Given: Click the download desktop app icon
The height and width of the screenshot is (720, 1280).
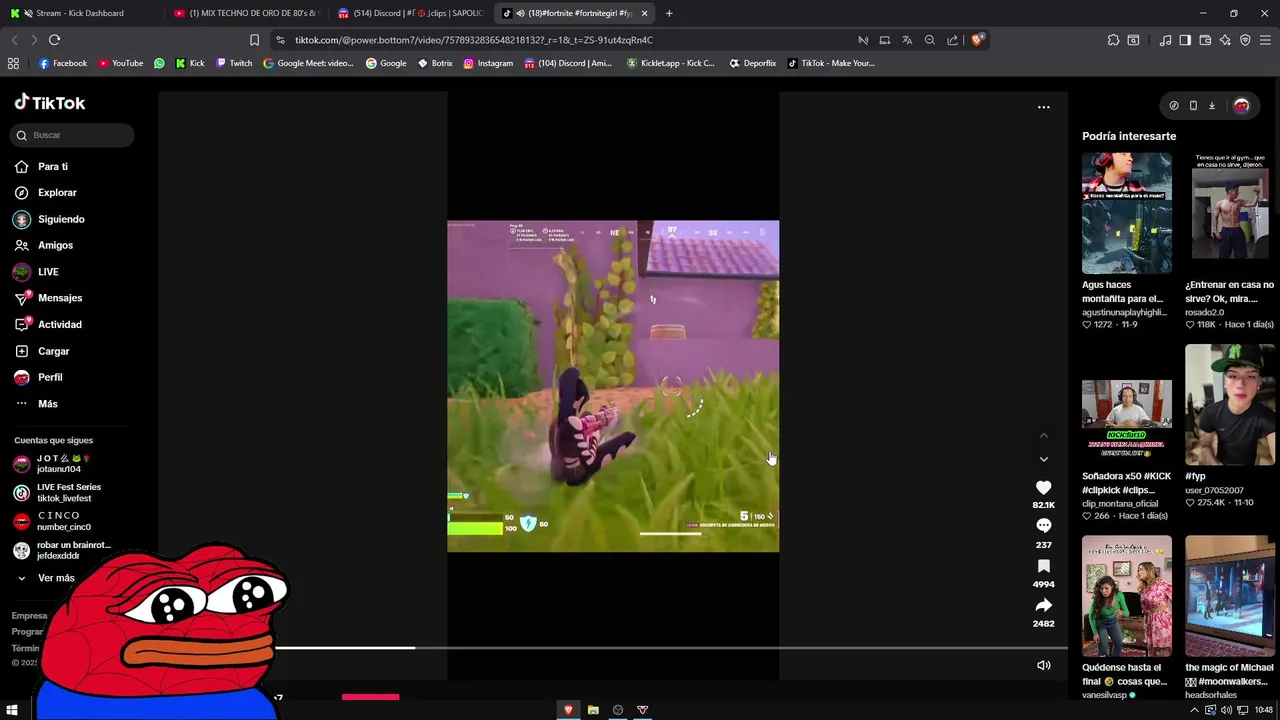Looking at the screenshot, I should (x=1211, y=105).
